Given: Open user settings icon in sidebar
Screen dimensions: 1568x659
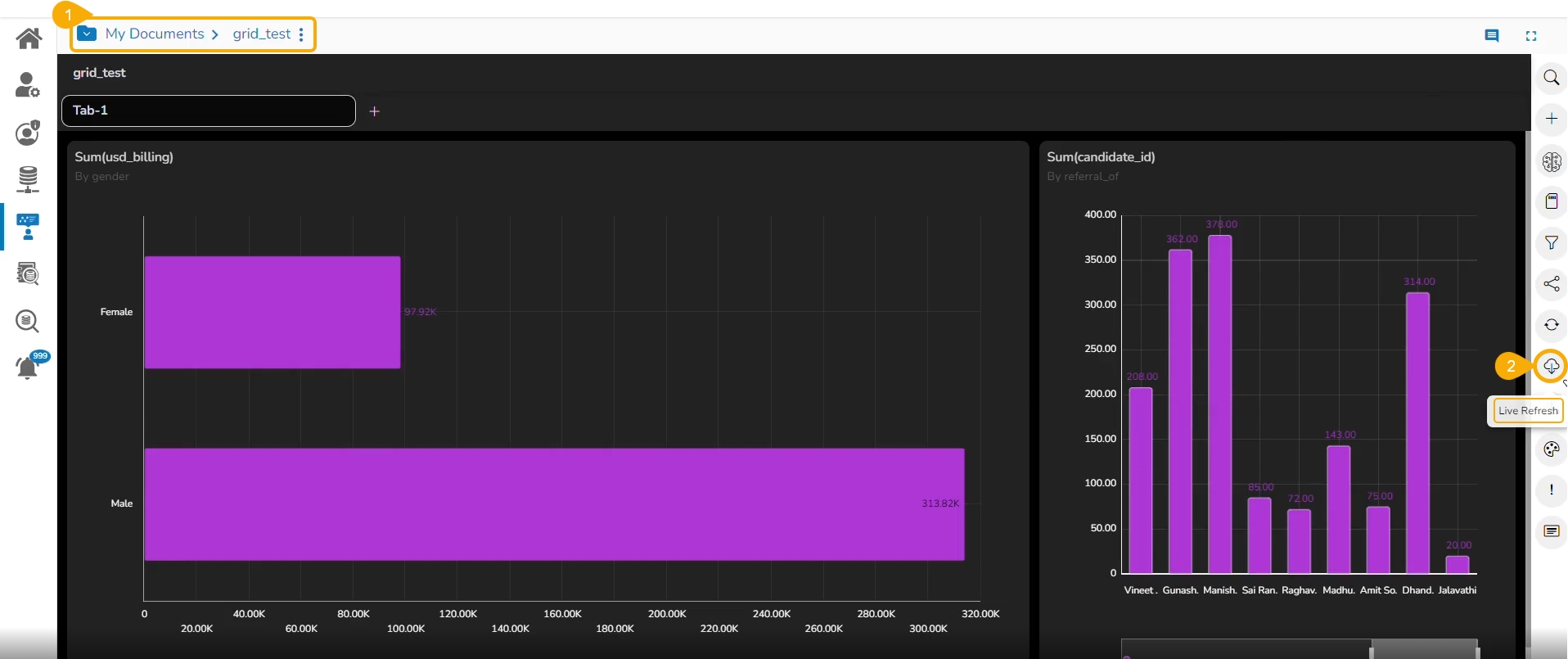Looking at the screenshot, I should click(x=28, y=85).
